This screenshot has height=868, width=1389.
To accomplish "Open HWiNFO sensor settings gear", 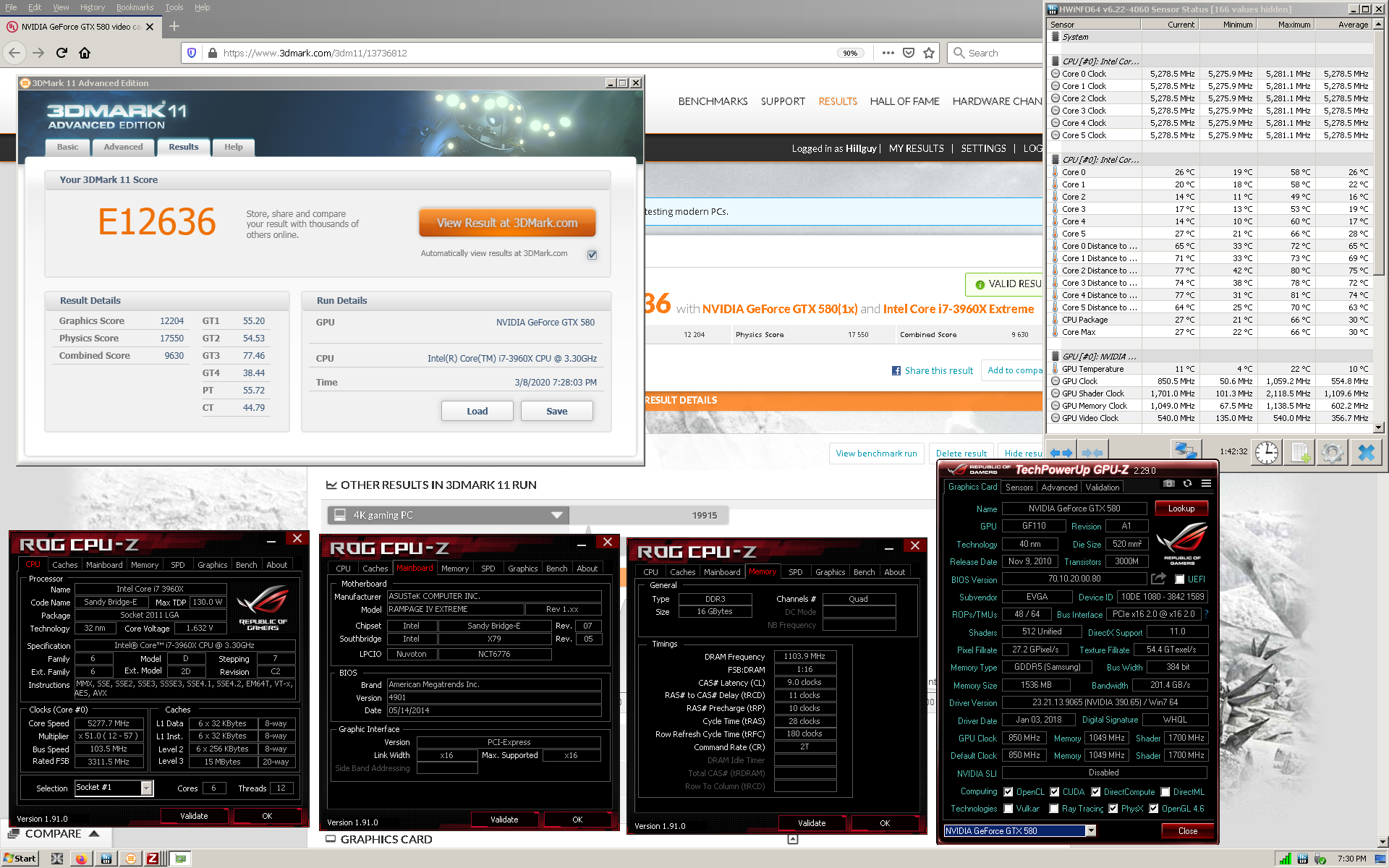I will tap(1332, 452).
